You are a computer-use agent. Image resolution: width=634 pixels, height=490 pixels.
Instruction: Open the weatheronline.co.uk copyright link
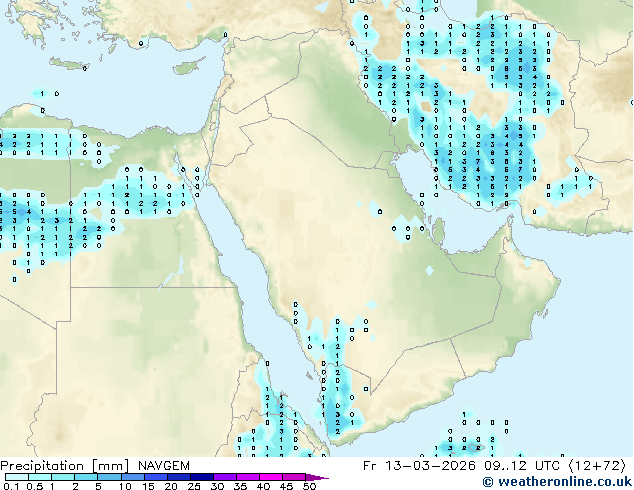[557, 482]
